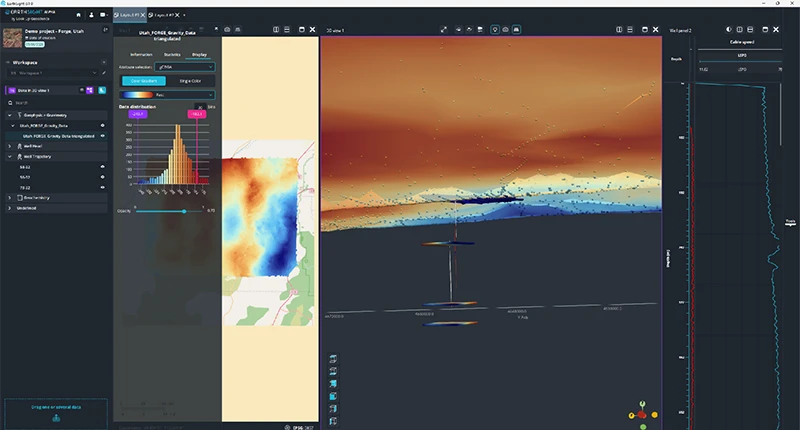Toggle visibility of Utah_FORGE_Gravity_Data layer
The image size is (800, 430).
click(103, 125)
